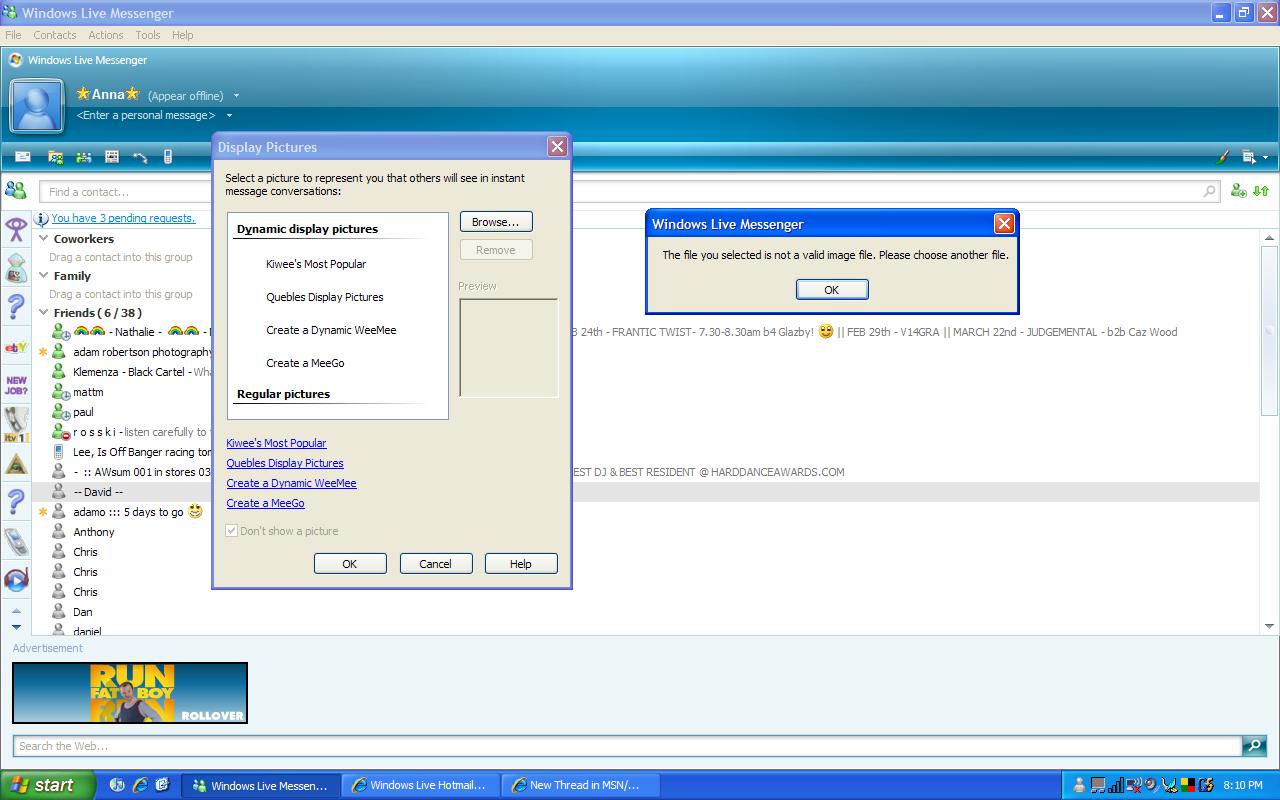Click the add a contact icon
Screen dimensions: 1280x800
coord(1239,191)
